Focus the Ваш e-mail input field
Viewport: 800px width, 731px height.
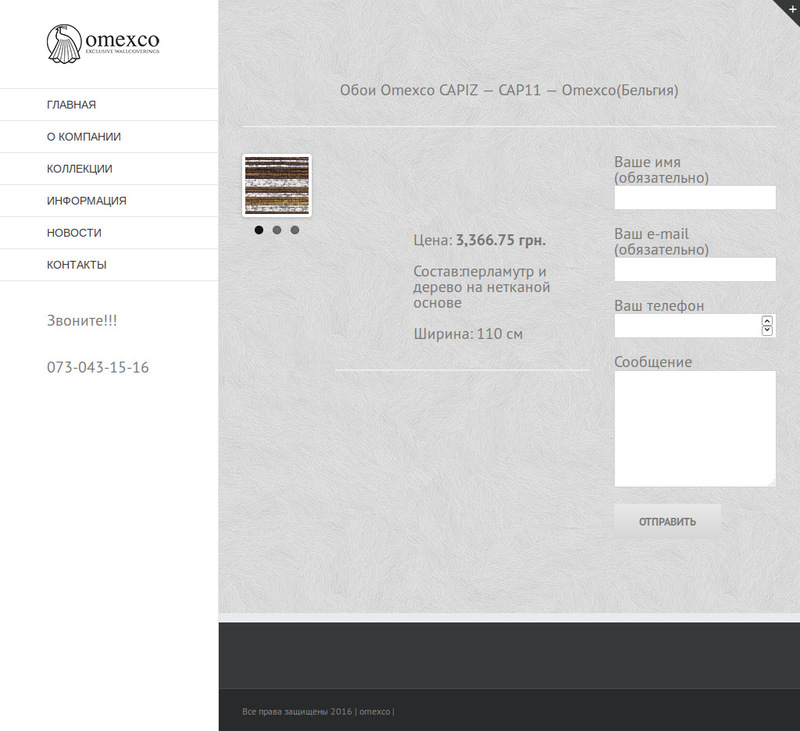(695, 269)
